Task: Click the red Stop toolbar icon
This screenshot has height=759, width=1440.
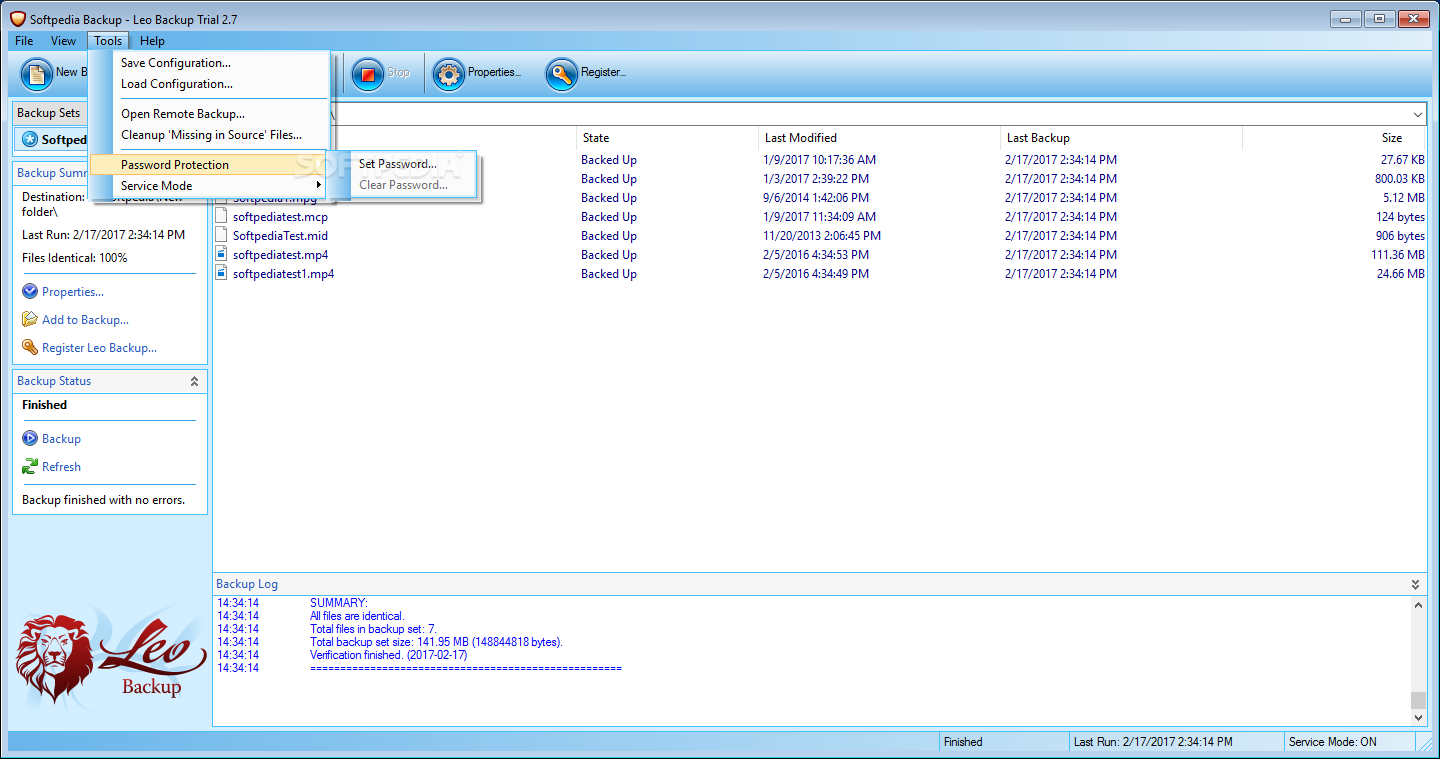Action: pyautogui.click(x=368, y=73)
